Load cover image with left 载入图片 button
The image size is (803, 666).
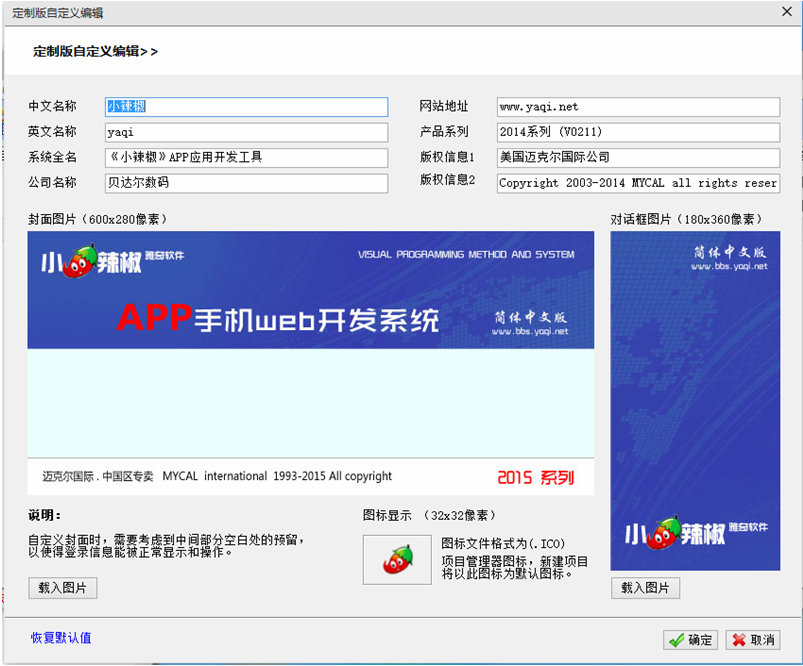tap(62, 588)
